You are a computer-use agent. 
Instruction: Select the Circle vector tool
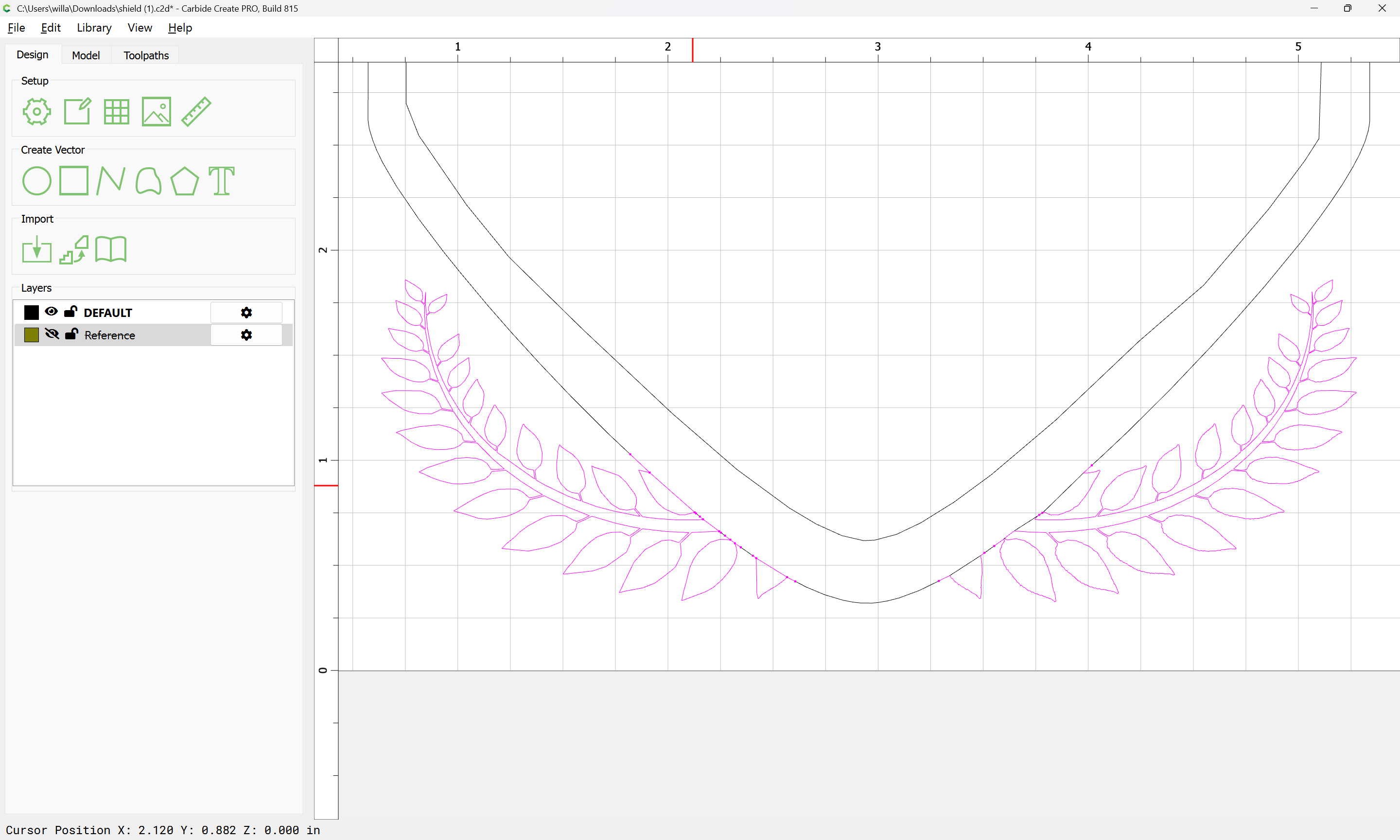pyautogui.click(x=37, y=181)
